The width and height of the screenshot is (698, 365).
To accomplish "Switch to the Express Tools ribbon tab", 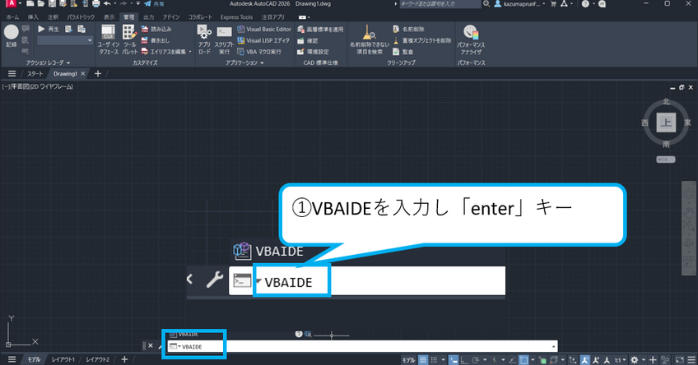I will [236, 17].
